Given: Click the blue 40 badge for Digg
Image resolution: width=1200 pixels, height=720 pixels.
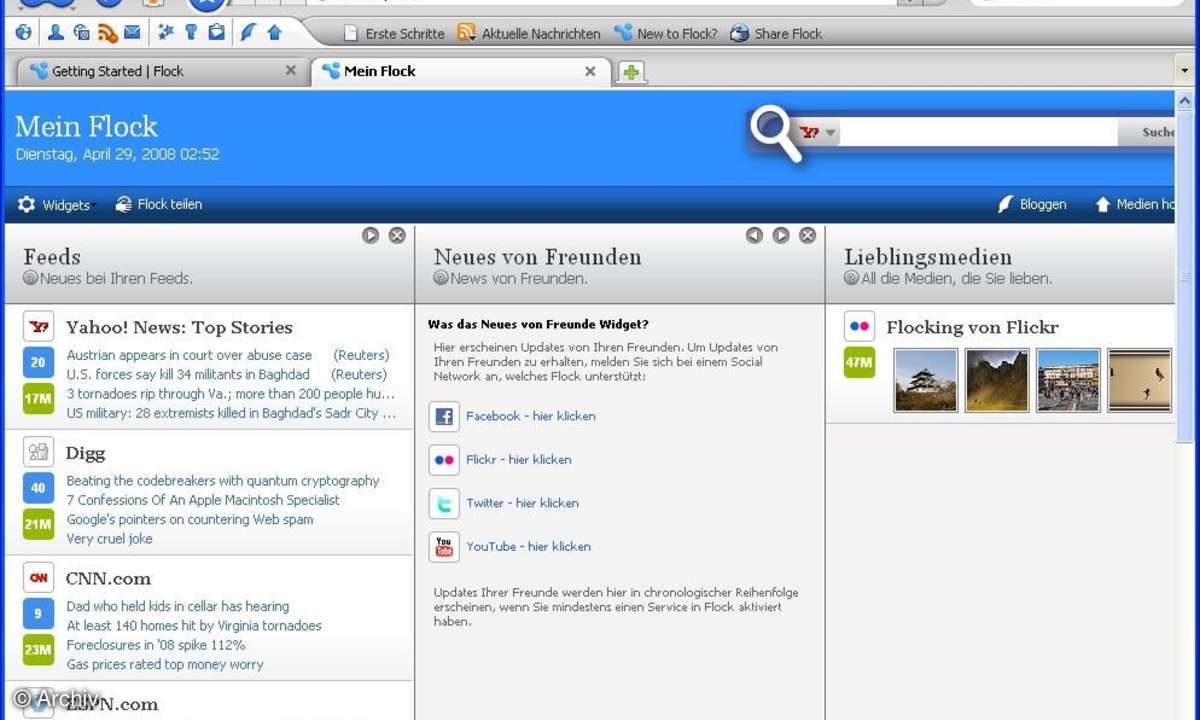Looking at the screenshot, I should [38, 489].
